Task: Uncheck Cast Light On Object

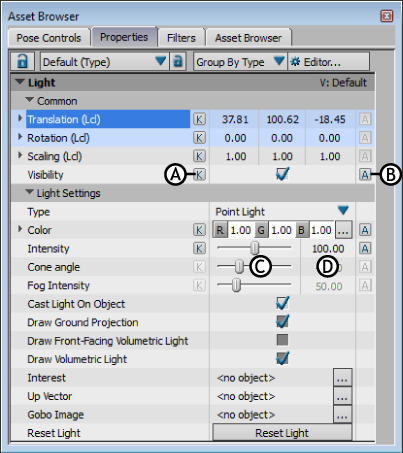Action: (x=282, y=303)
